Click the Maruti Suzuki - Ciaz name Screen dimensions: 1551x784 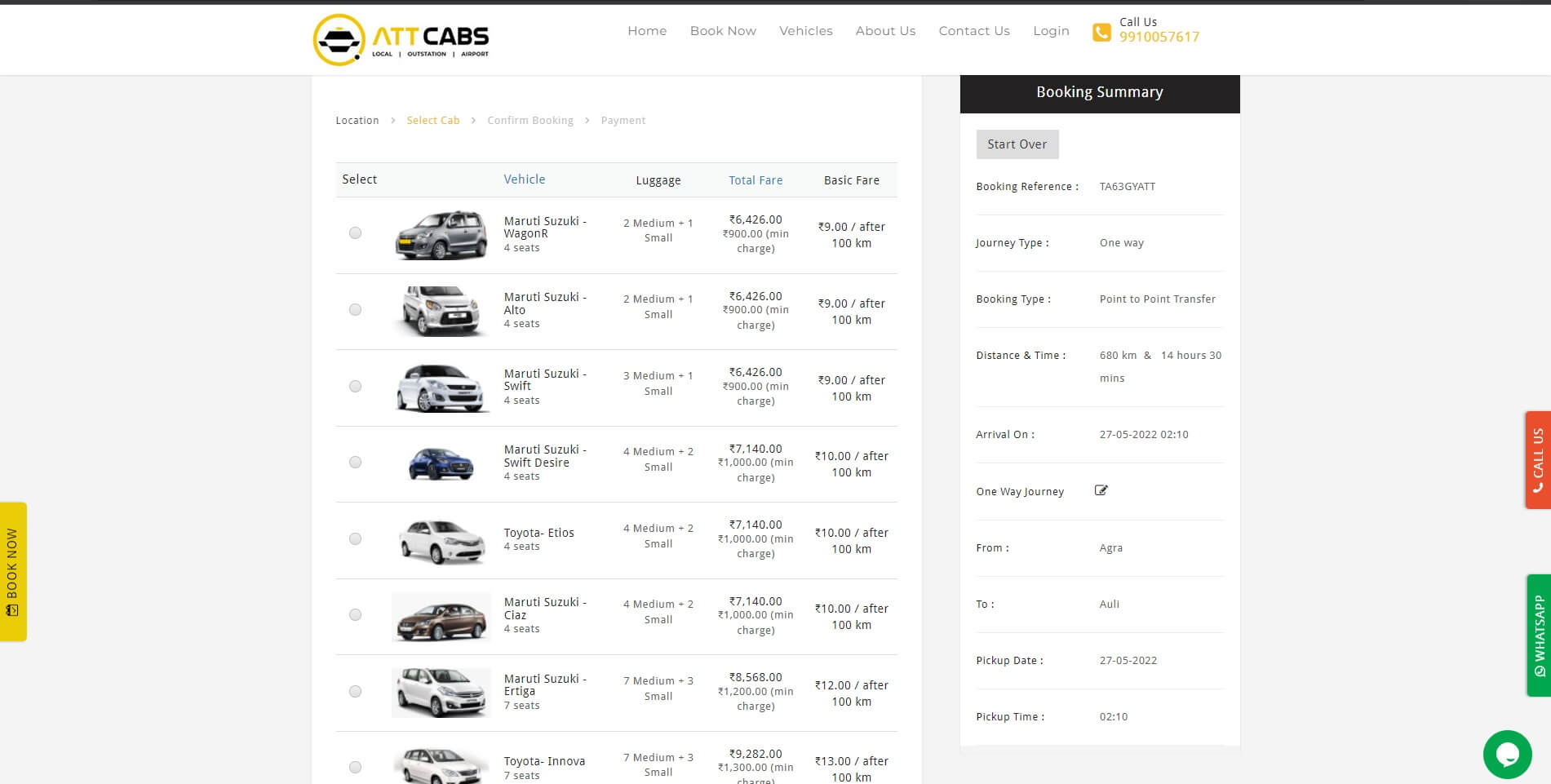(x=545, y=609)
